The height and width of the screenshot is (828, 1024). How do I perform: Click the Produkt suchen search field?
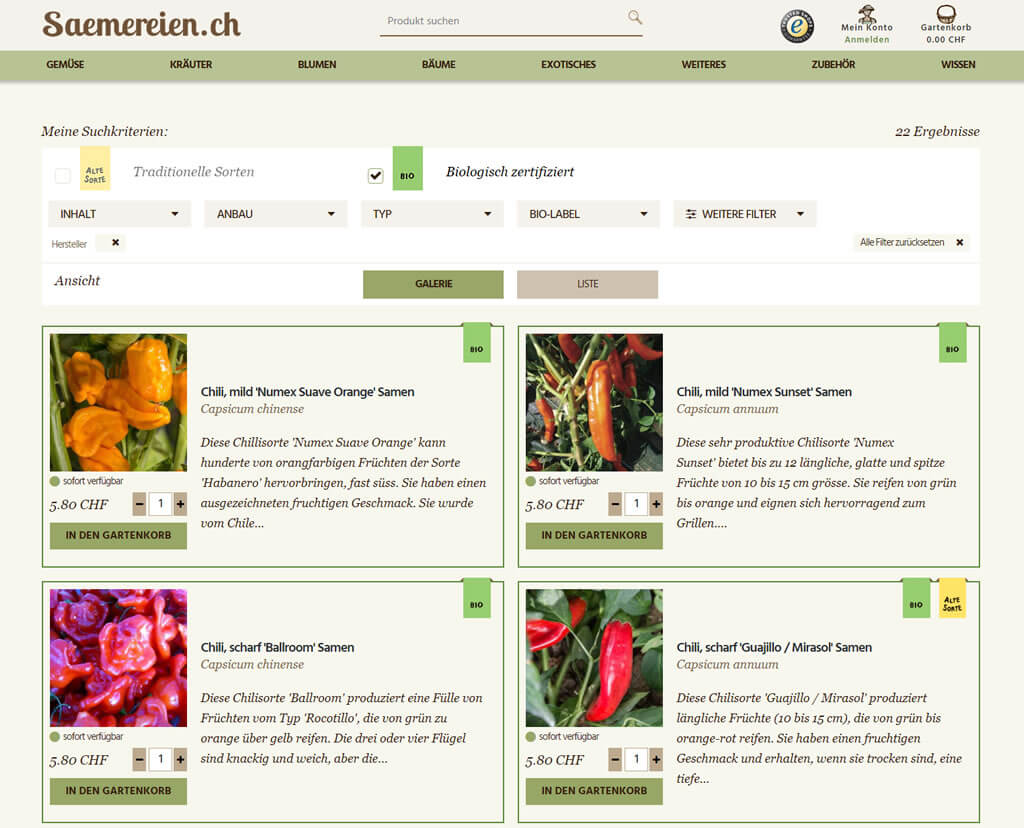click(500, 21)
